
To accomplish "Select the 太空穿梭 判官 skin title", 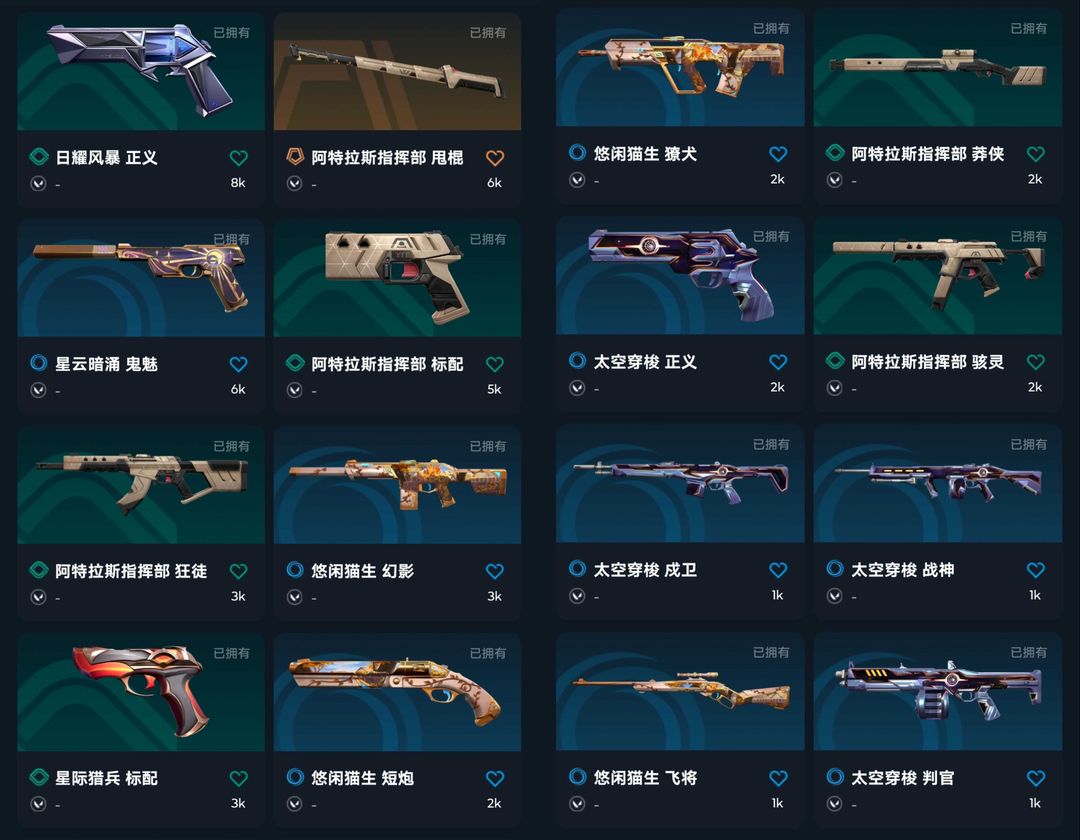I will (902, 778).
